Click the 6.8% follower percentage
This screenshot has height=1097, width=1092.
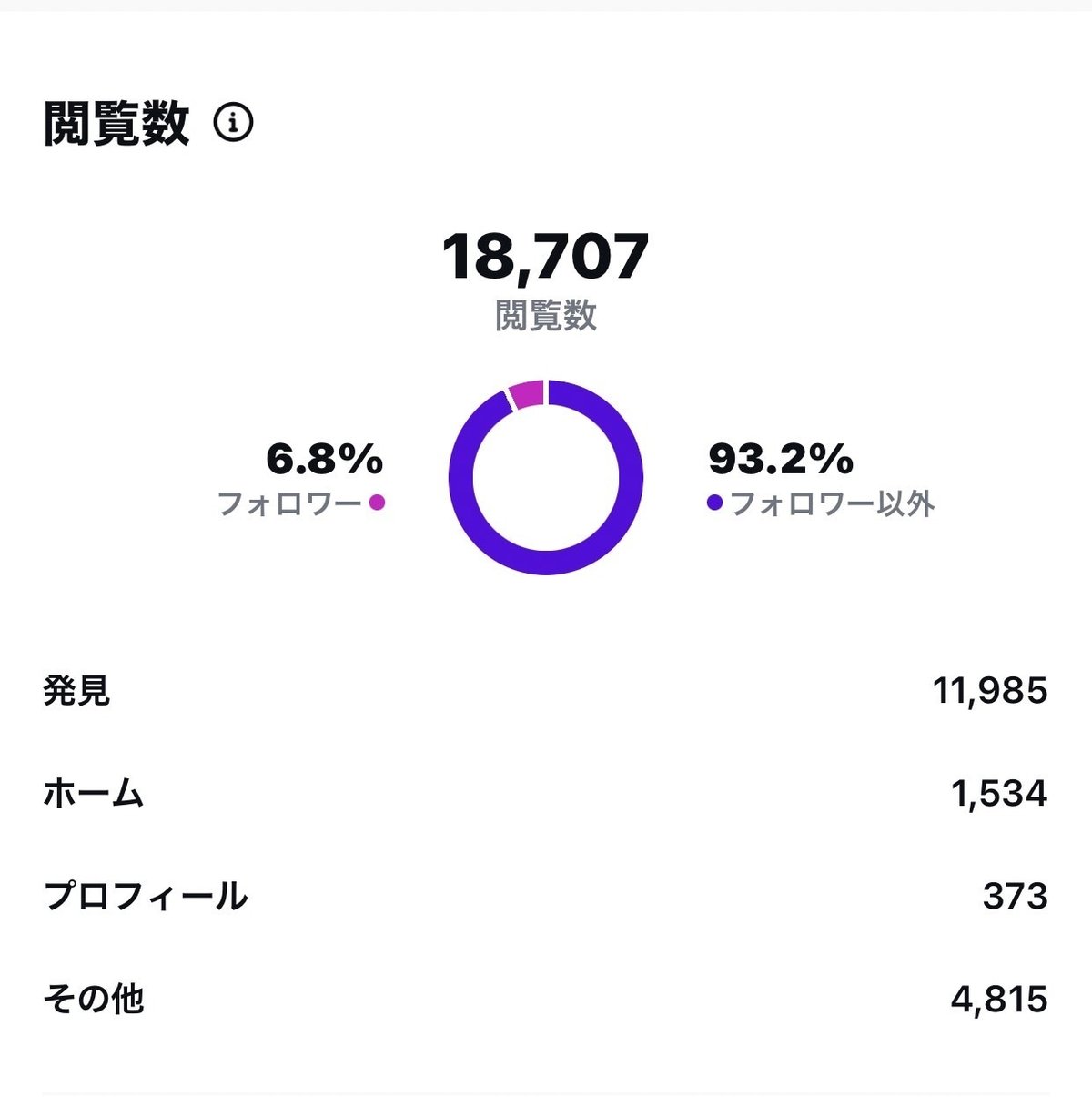click(x=324, y=459)
